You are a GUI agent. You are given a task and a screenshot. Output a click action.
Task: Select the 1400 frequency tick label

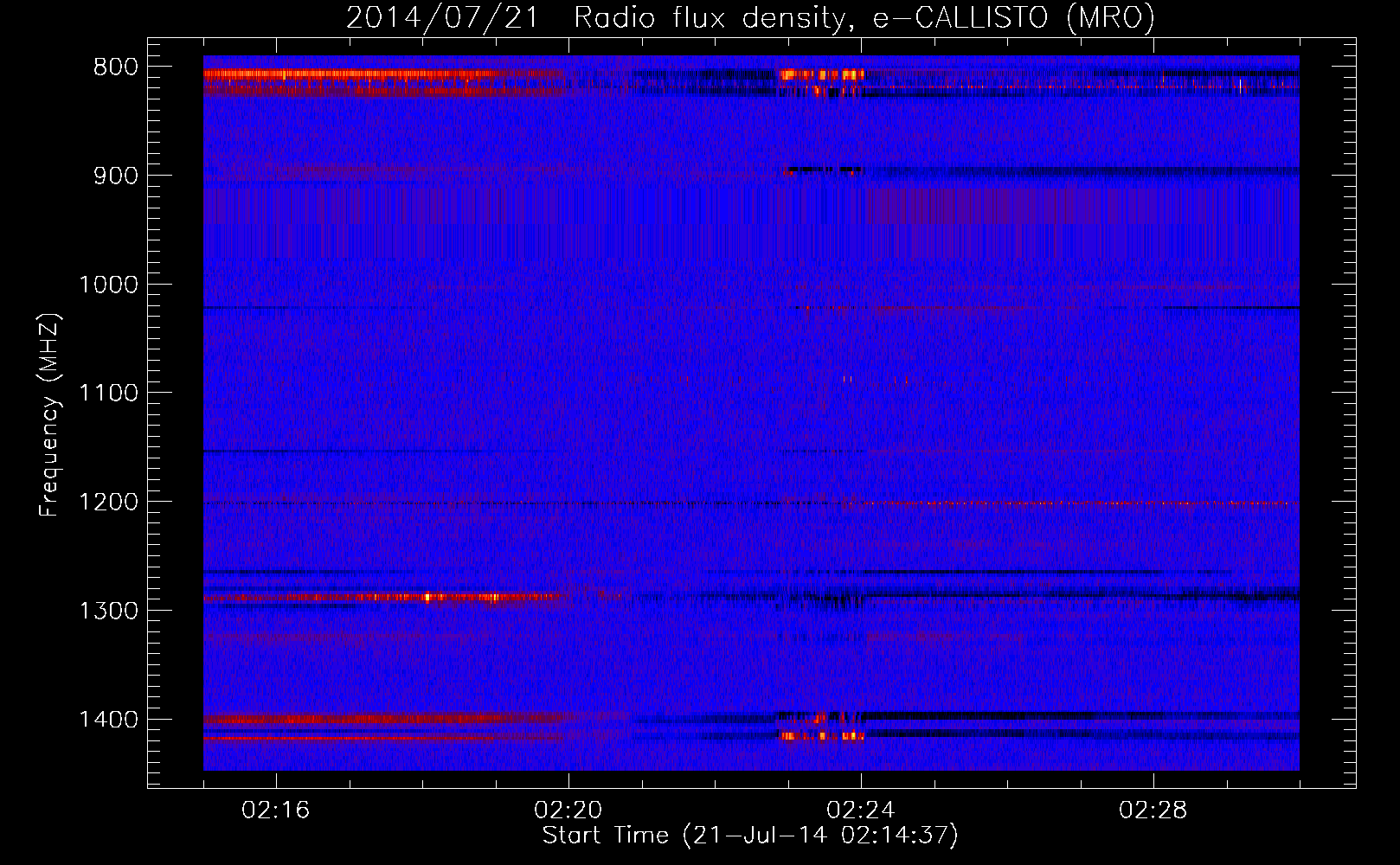point(109,720)
